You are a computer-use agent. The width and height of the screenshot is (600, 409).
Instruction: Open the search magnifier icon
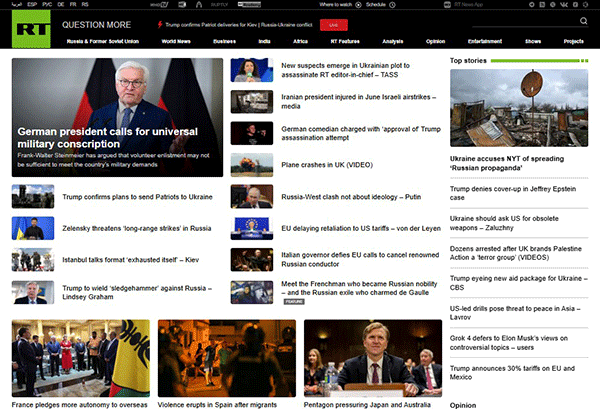(583, 21)
